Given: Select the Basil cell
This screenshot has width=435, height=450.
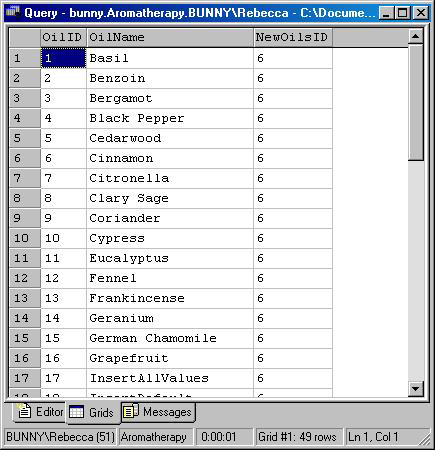Looking at the screenshot, I should pos(170,58).
